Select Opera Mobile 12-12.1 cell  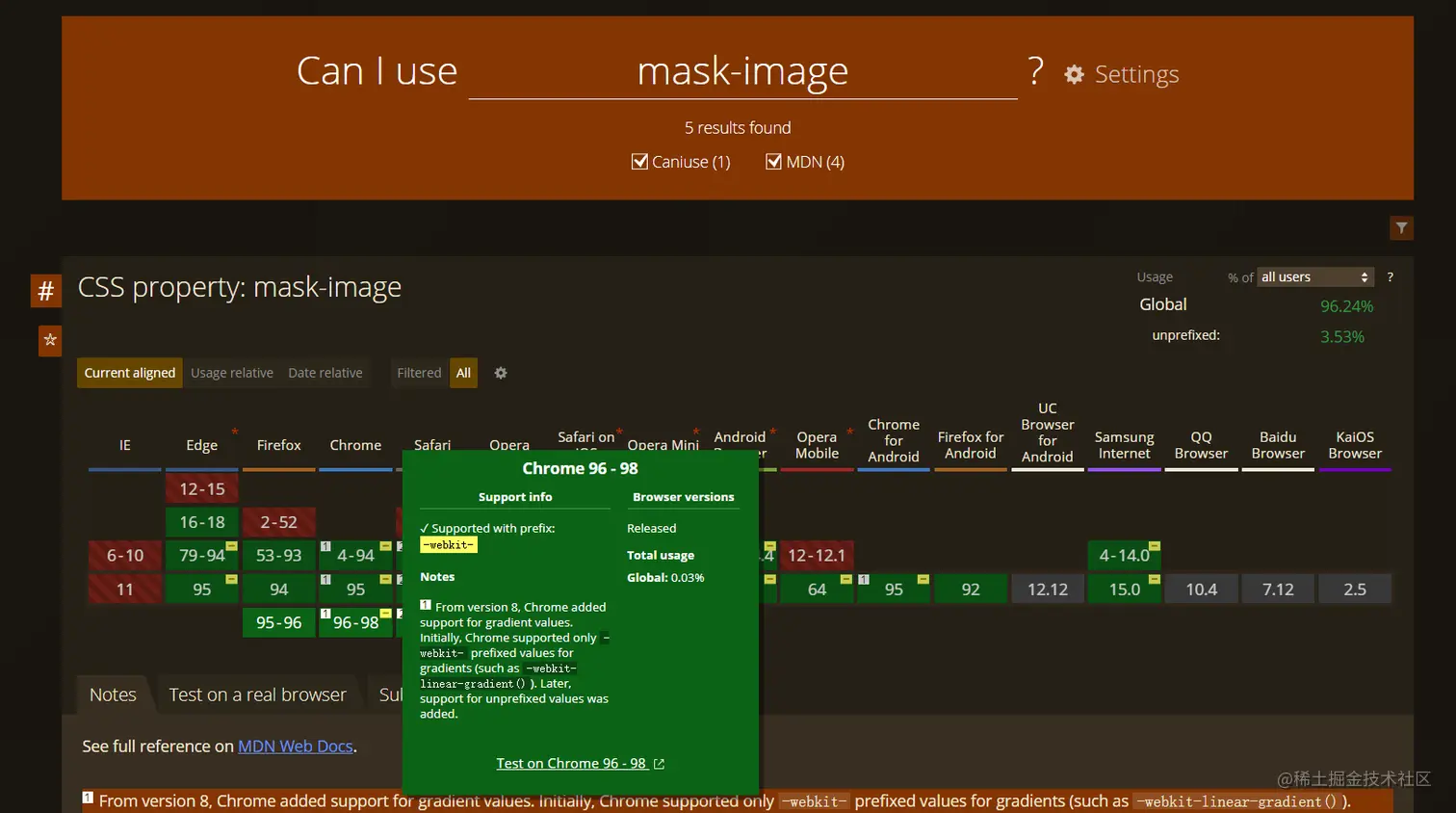[817, 556]
